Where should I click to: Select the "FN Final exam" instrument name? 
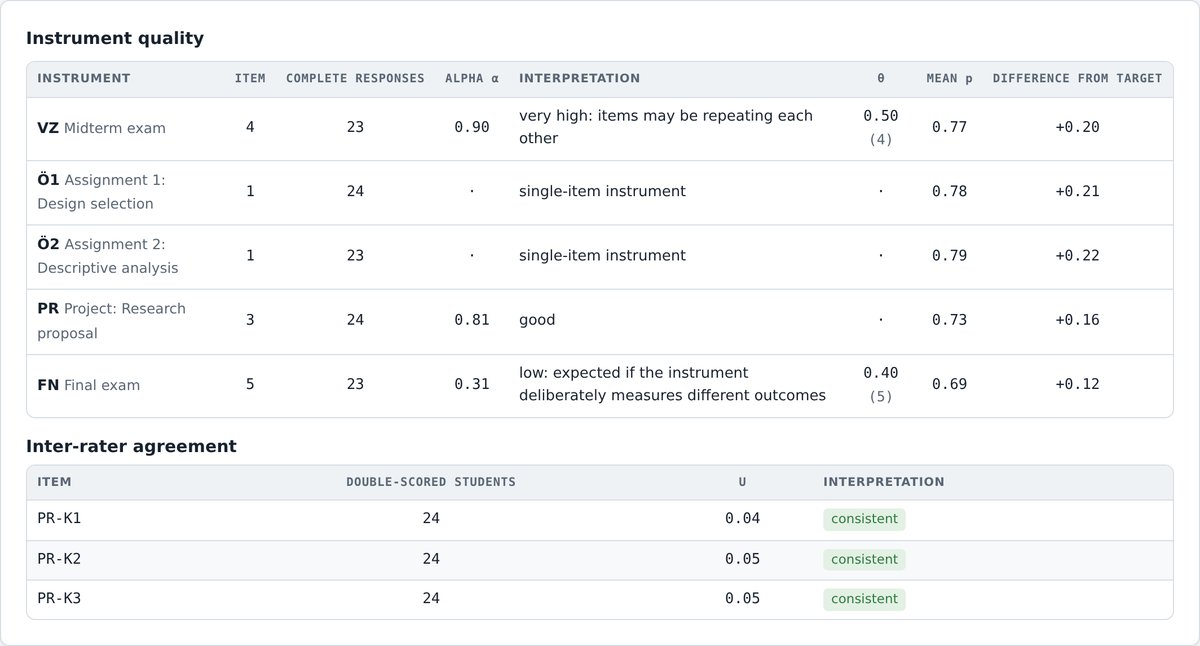coord(88,385)
